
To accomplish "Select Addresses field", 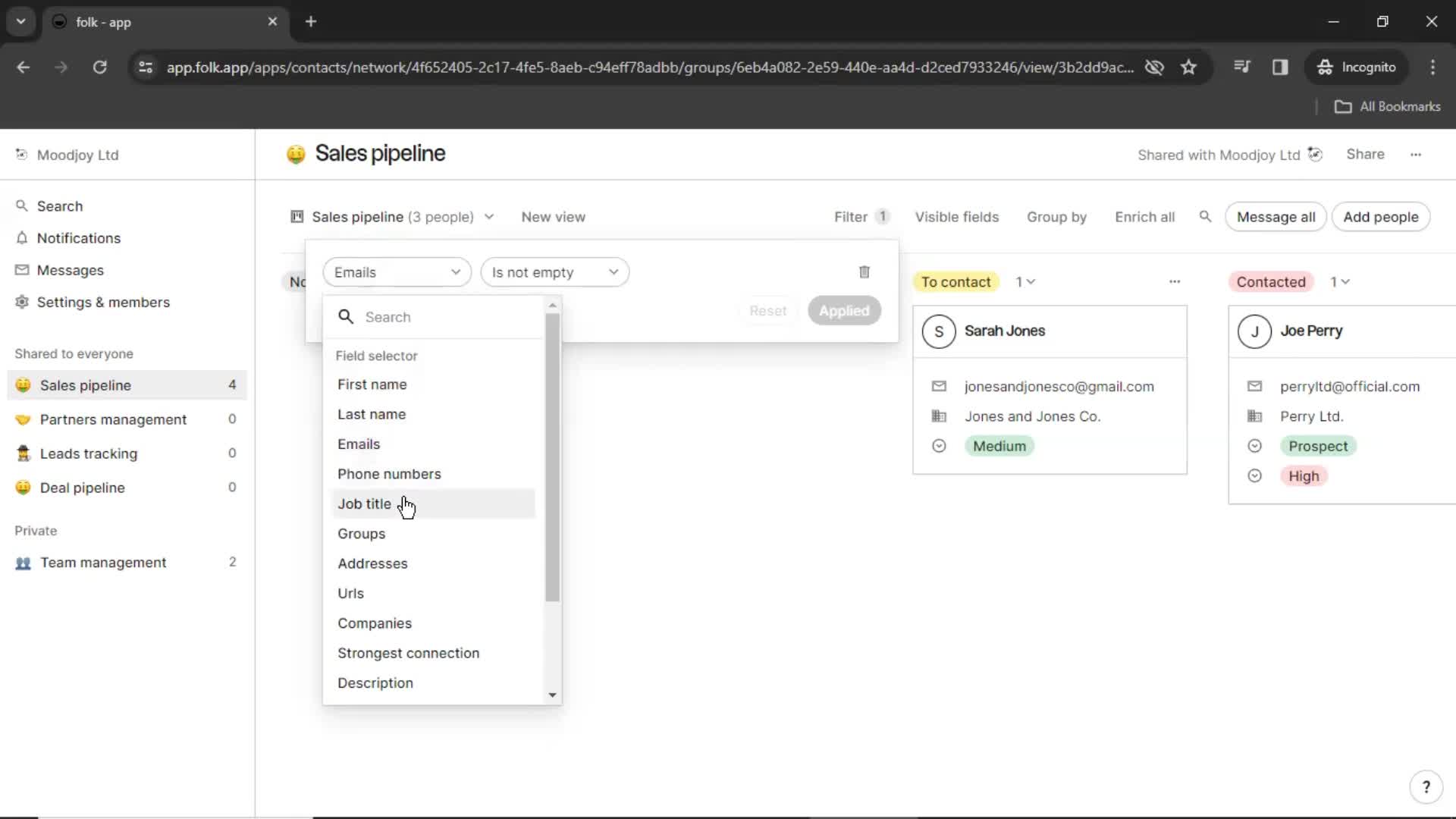I will point(434,563).
